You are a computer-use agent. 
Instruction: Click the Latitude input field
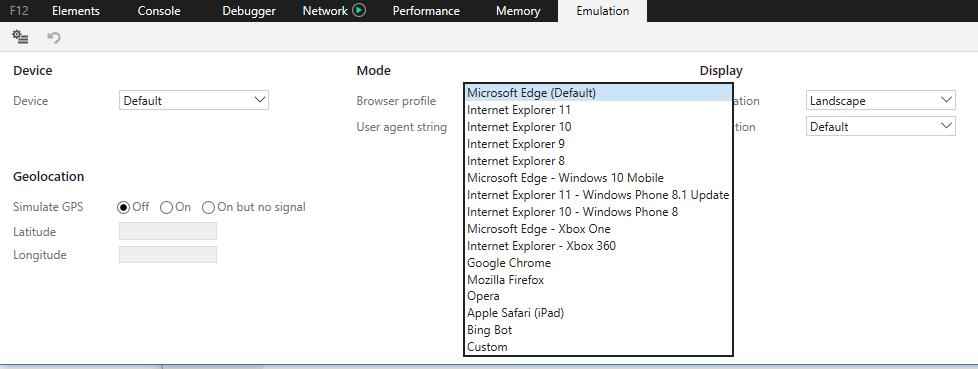click(x=168, y=231)
